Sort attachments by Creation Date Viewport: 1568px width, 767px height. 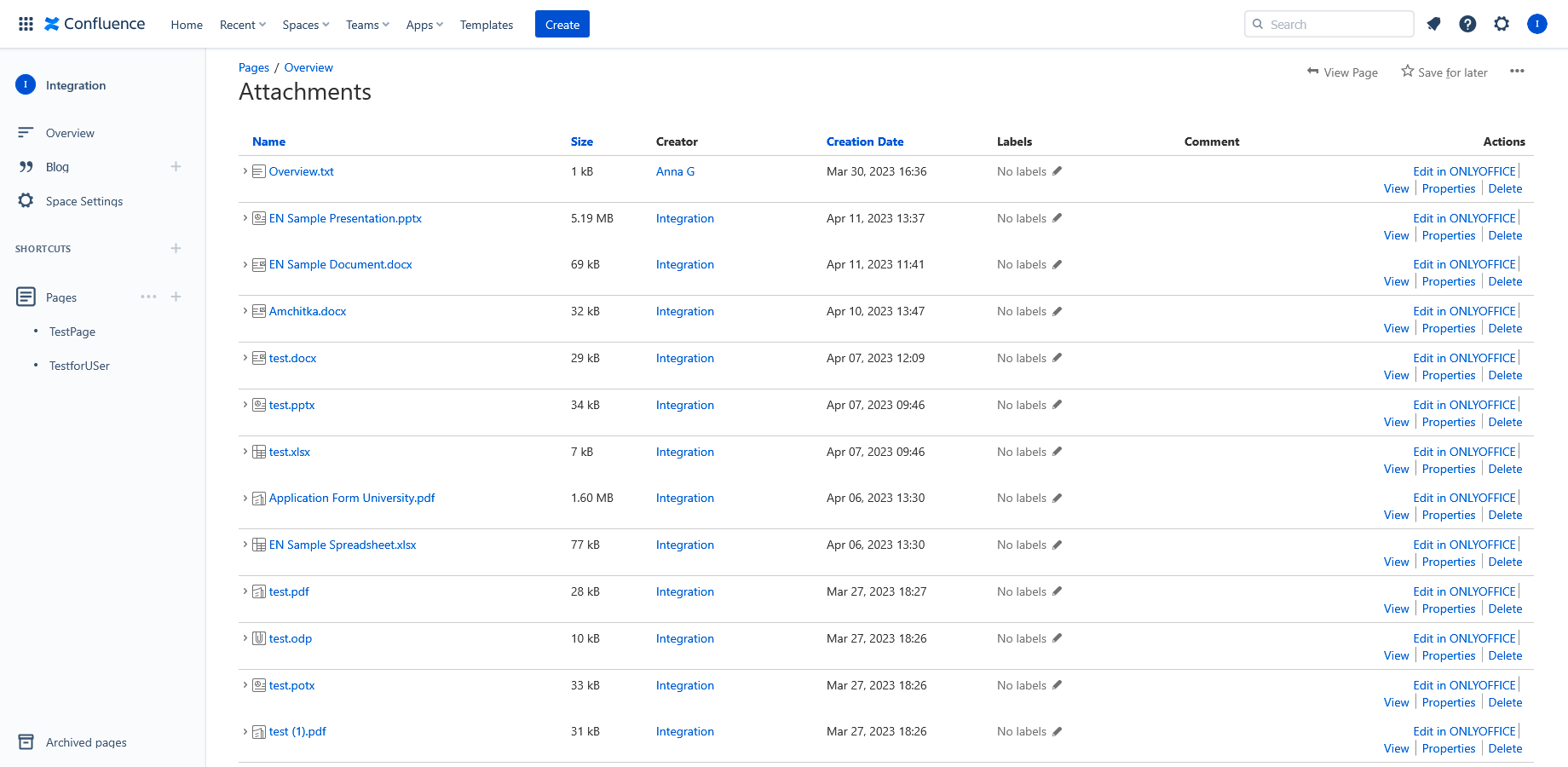tap(865, 141)
